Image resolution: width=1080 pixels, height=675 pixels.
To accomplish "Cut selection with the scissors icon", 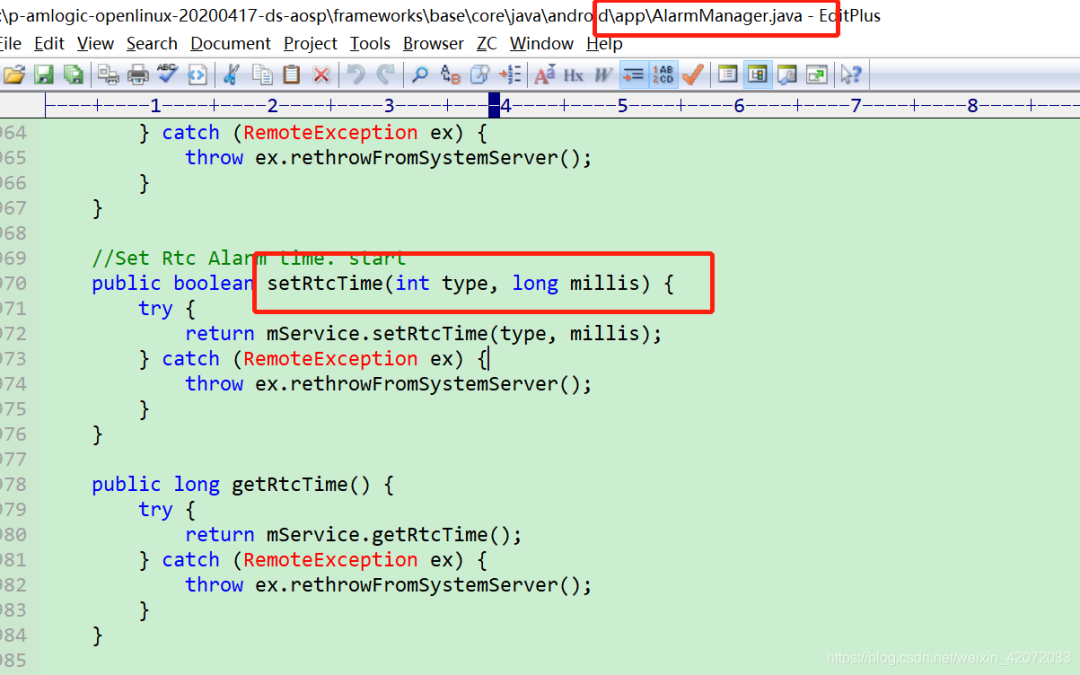I will (231, 74).
